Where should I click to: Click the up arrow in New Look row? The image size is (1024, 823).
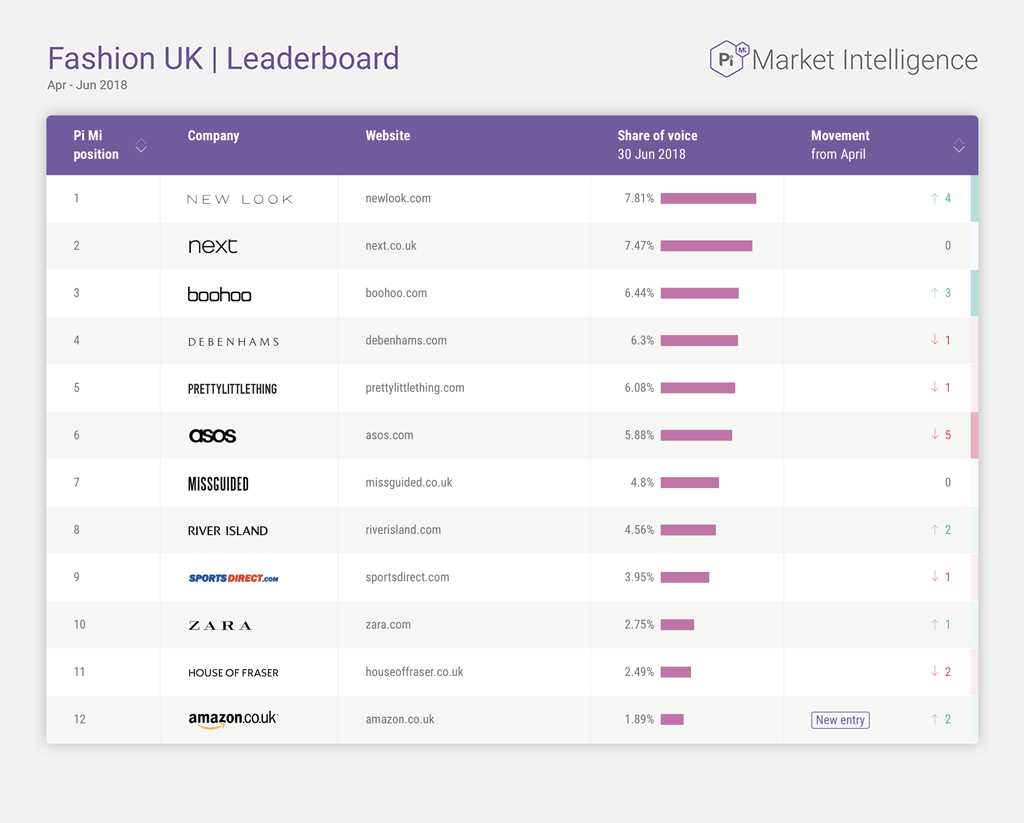[x=935, y=198]
